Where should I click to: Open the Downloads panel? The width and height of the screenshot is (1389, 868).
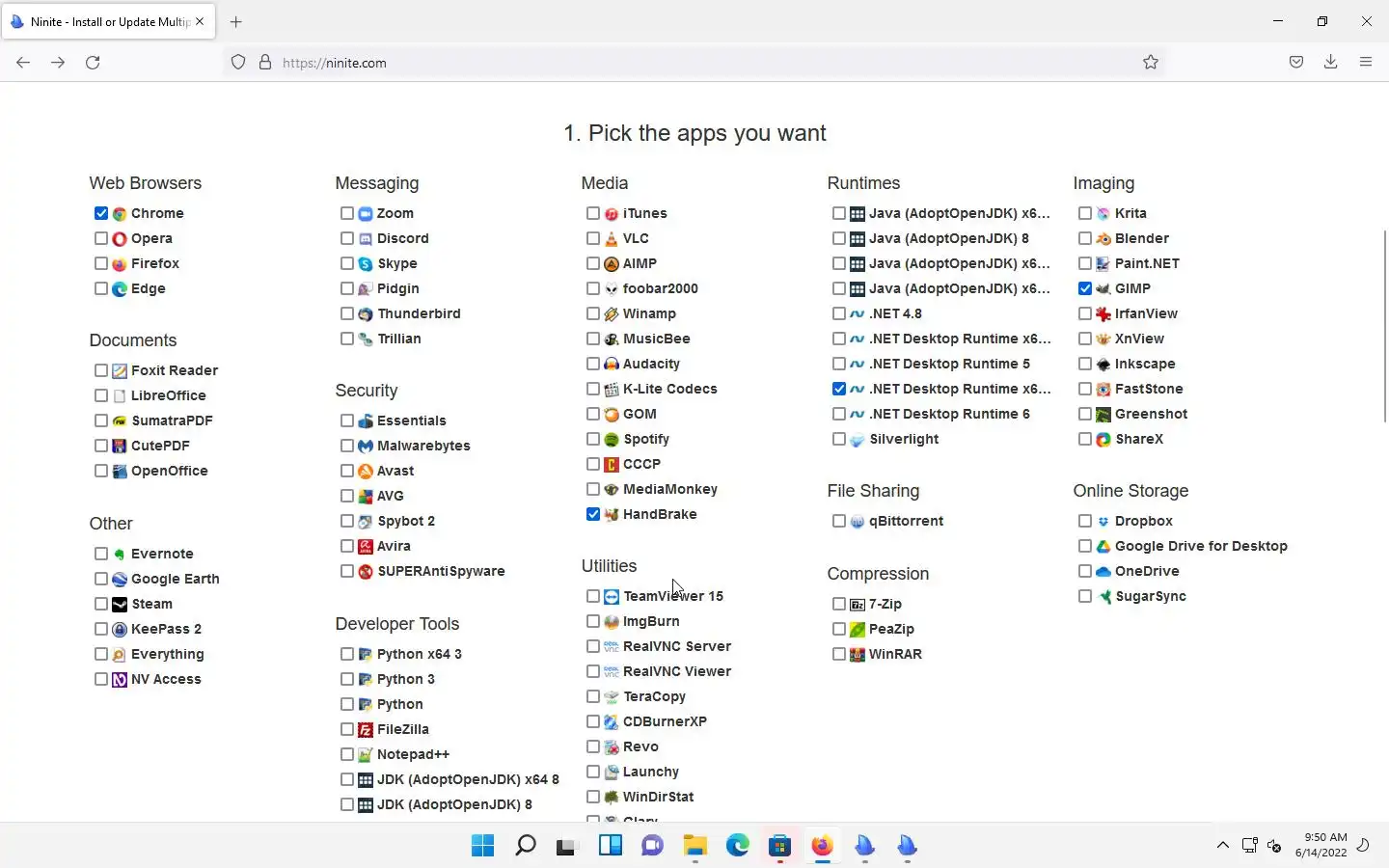click(1331, 63)
